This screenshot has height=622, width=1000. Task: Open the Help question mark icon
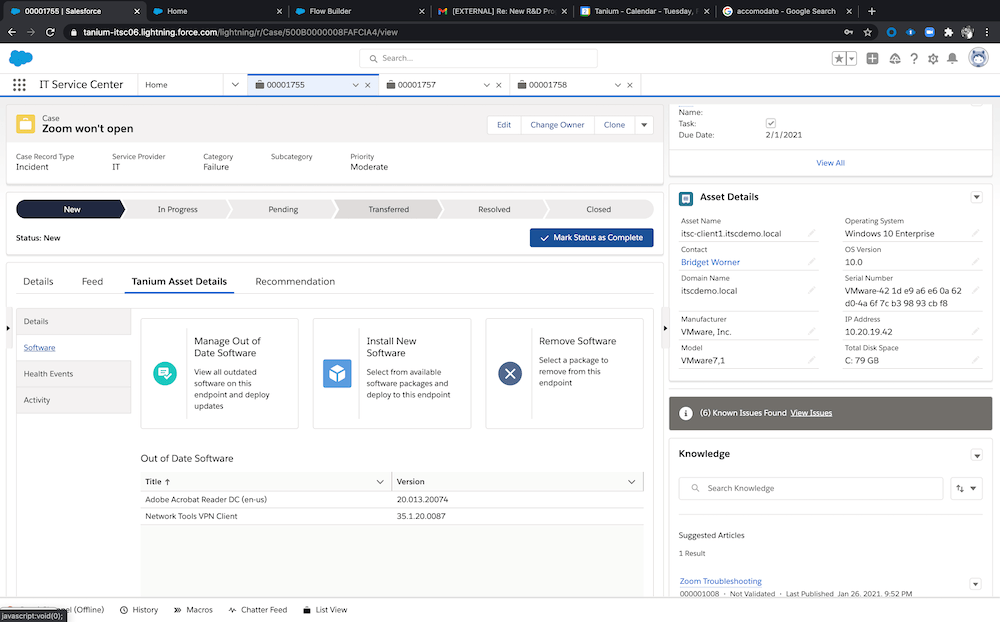click(x=913, y=59)
